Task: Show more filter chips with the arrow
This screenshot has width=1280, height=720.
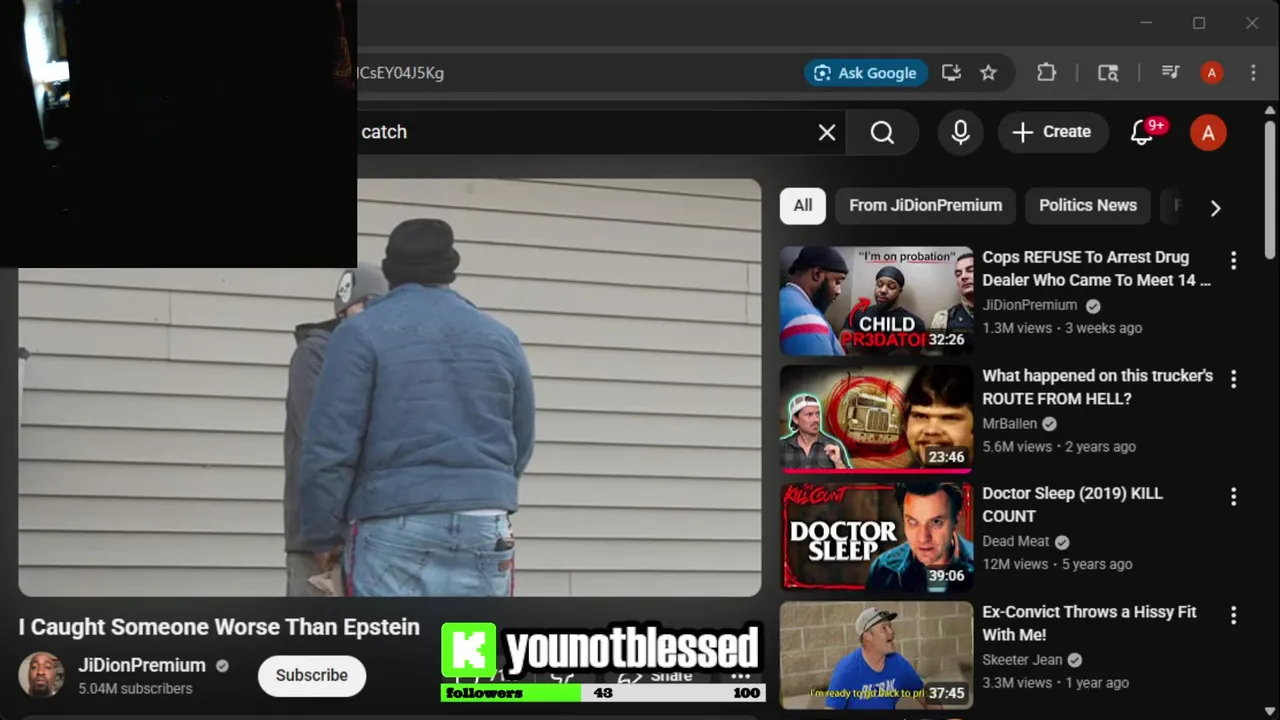Action: tap(1215, 208)
